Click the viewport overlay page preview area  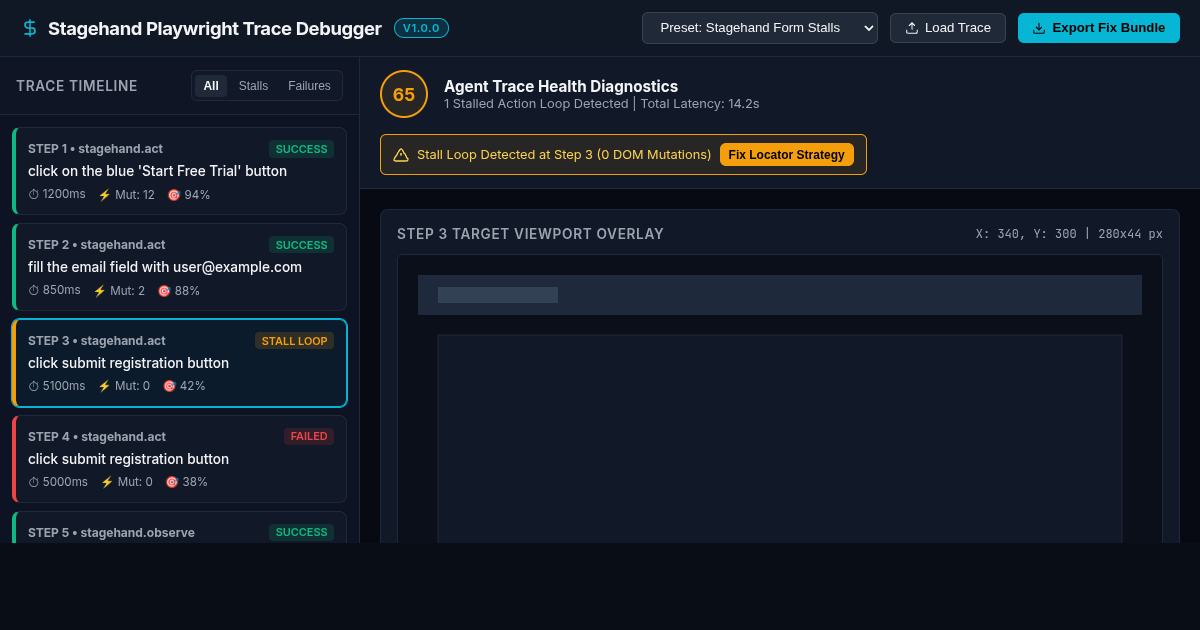click(780, 439)
